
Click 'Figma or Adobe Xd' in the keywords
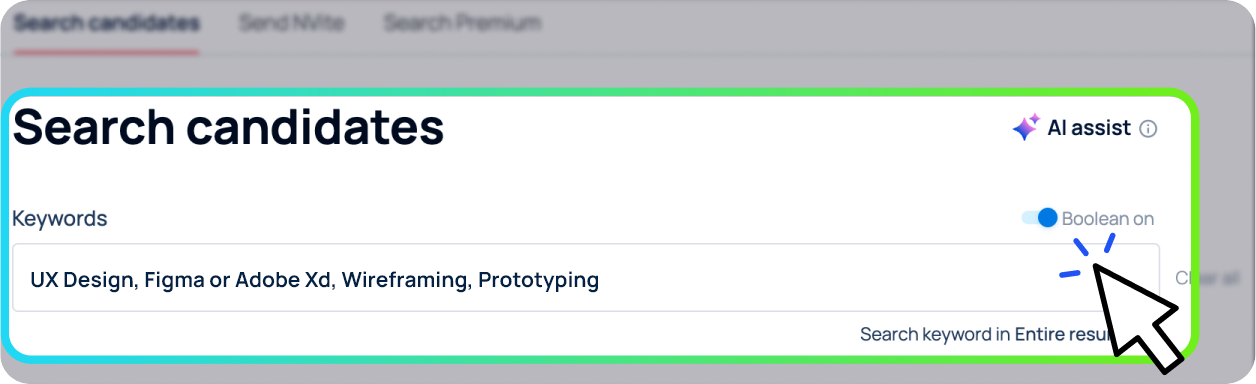238,280
